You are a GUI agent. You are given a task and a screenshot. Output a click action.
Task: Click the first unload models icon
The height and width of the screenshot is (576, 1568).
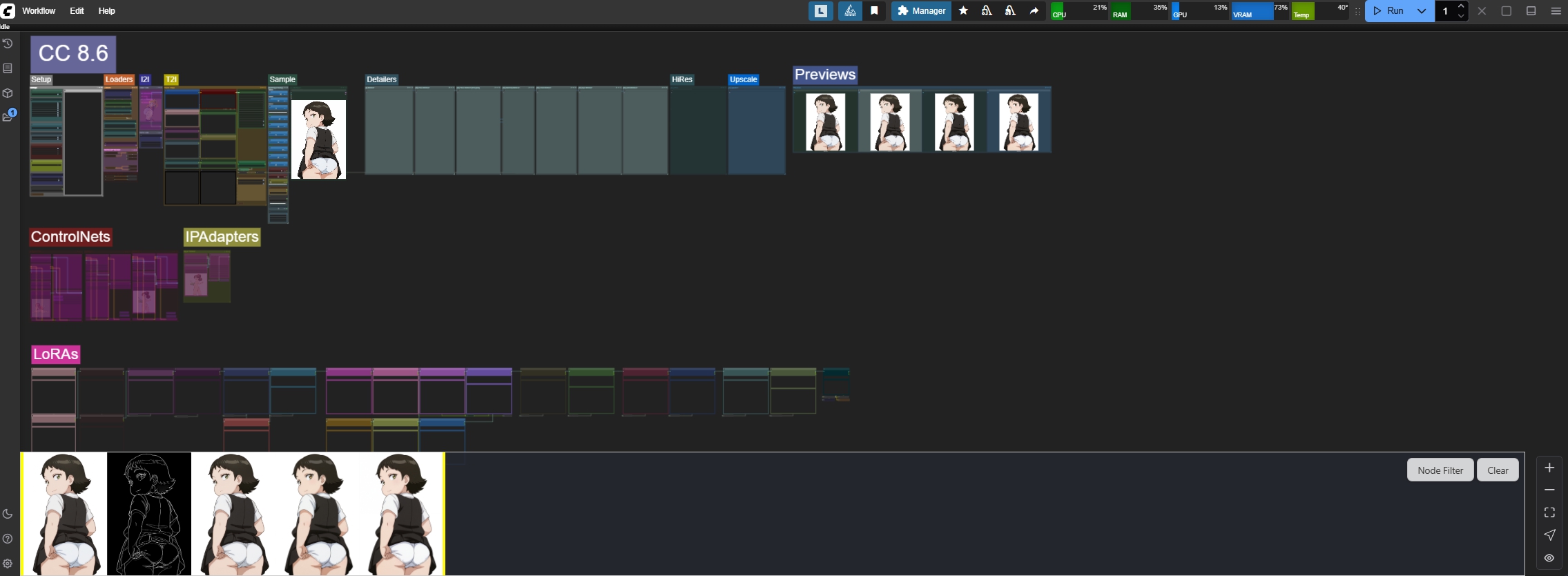pyautogui.click(x=987, y=11)
